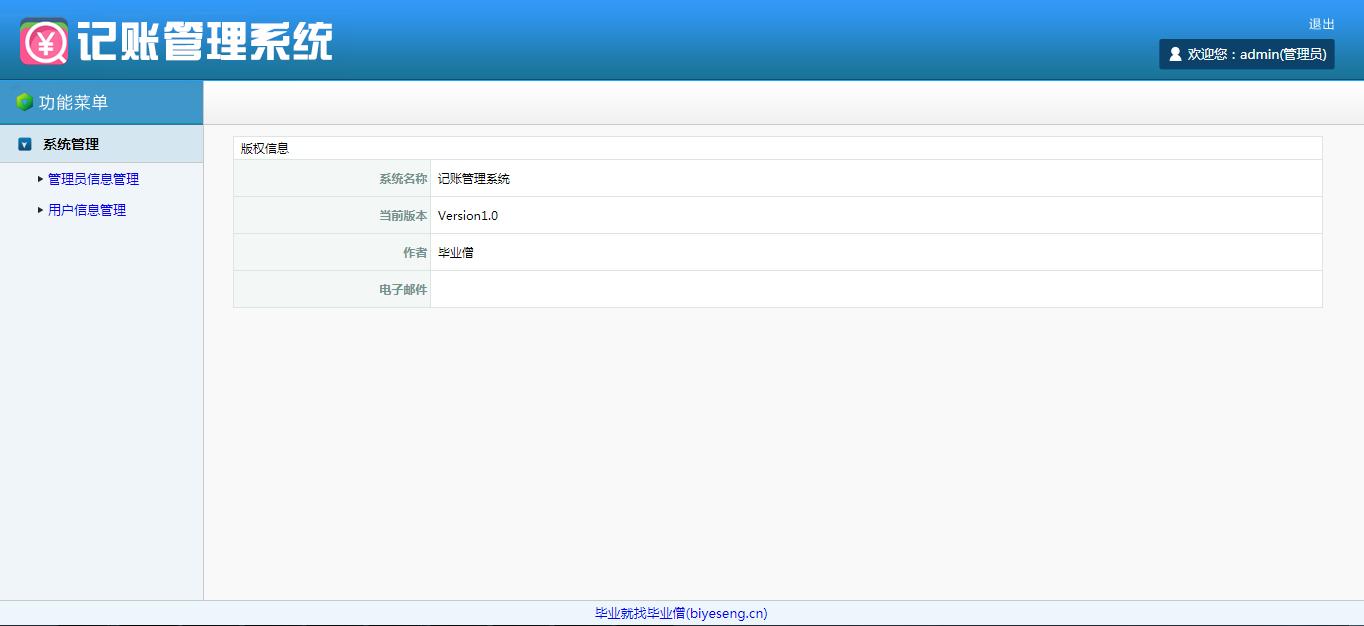This screenshot has height=626, width=1364.
Task: Click the 版权信息 table caption
Action: pos(265,148)
